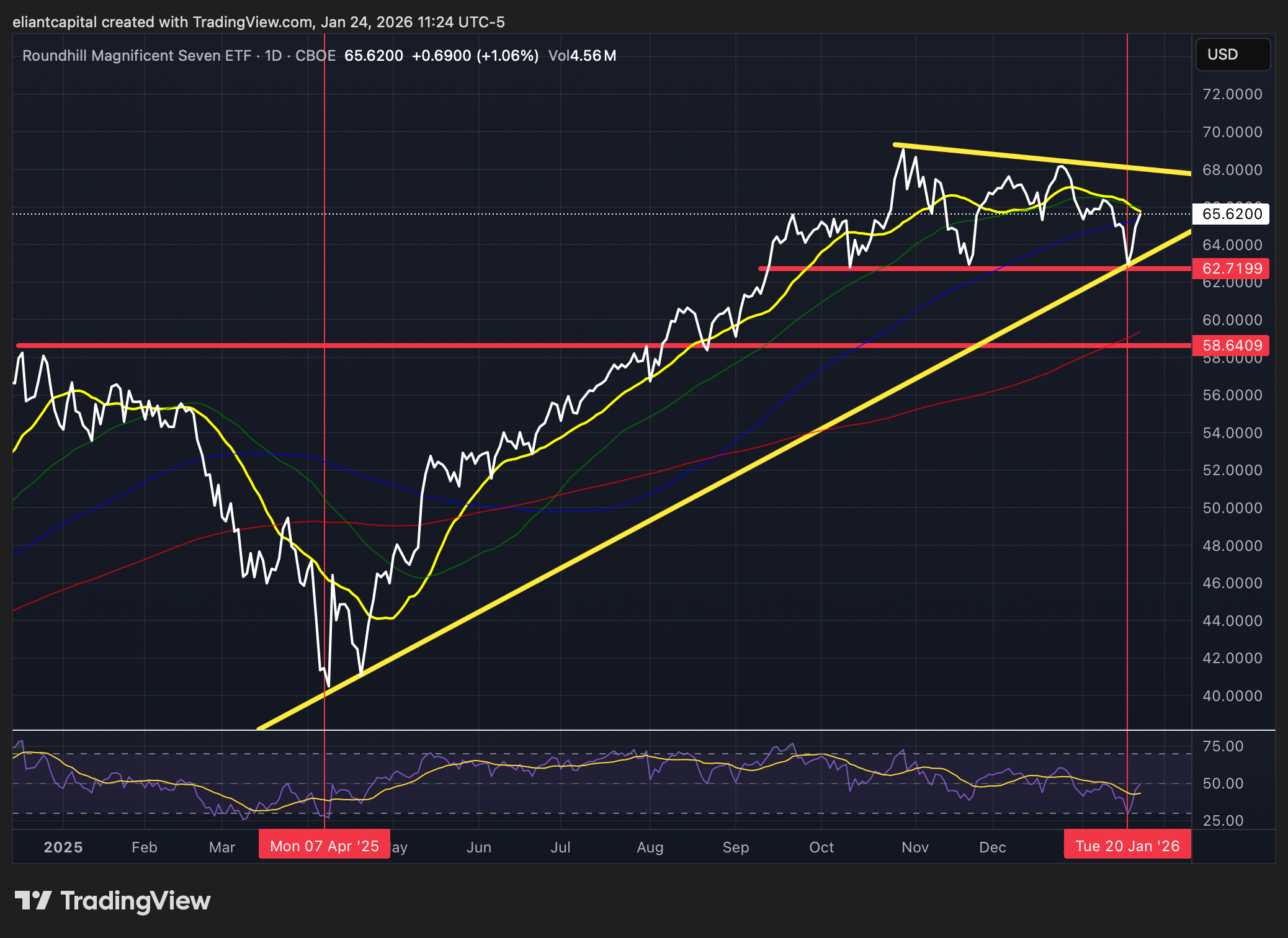Click the USD currency selector
Screen dimensions: 1288x938
pyautogui.click(x=1232, y=55)
